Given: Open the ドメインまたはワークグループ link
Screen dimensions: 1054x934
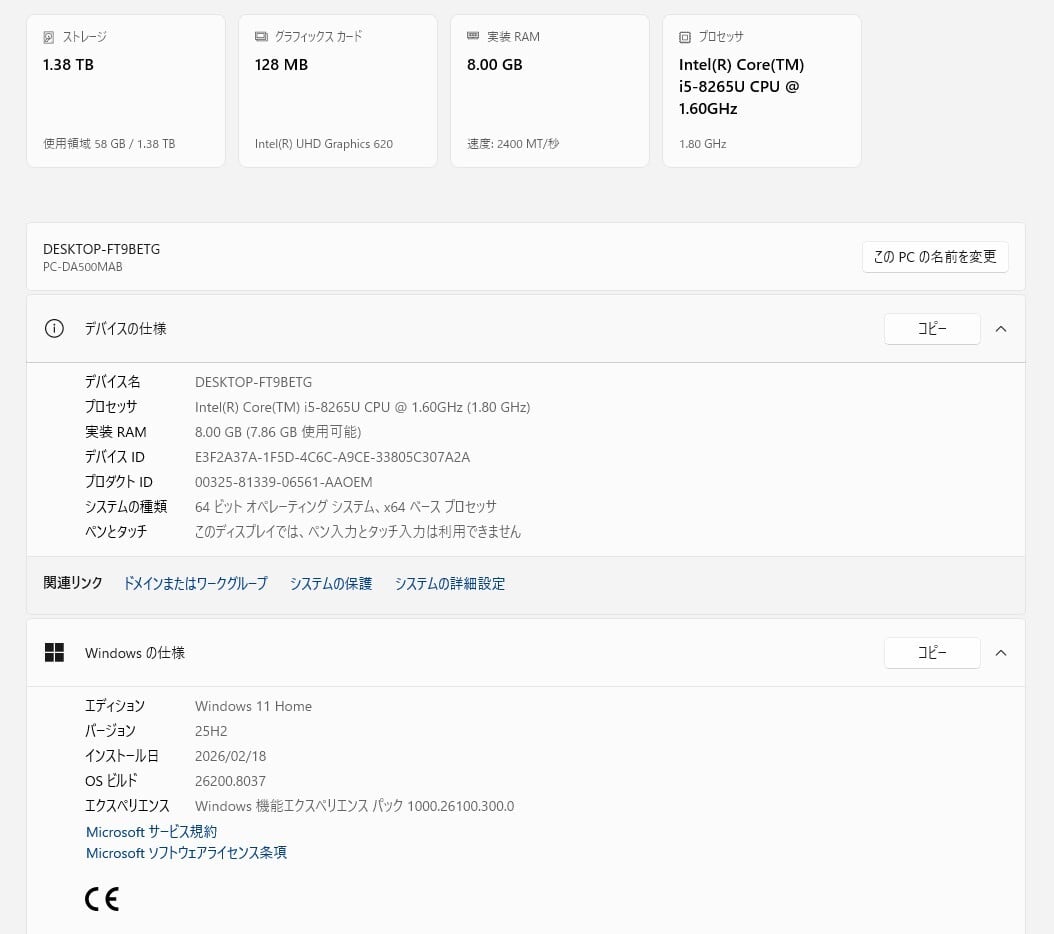Looking at the screenshot, I should [x=195, y=583].
